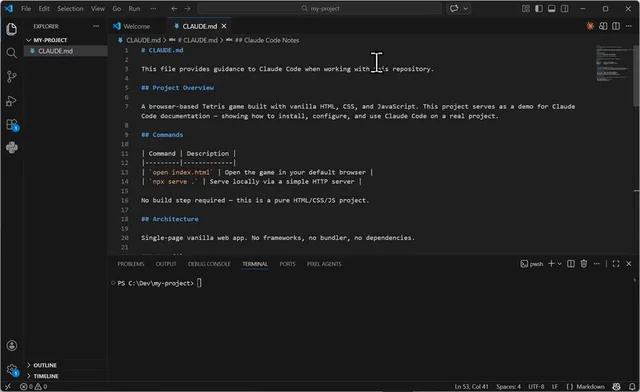This screenshot has height=392, width=640.
Task: Change LF end of line sequence
Action: 555,386
